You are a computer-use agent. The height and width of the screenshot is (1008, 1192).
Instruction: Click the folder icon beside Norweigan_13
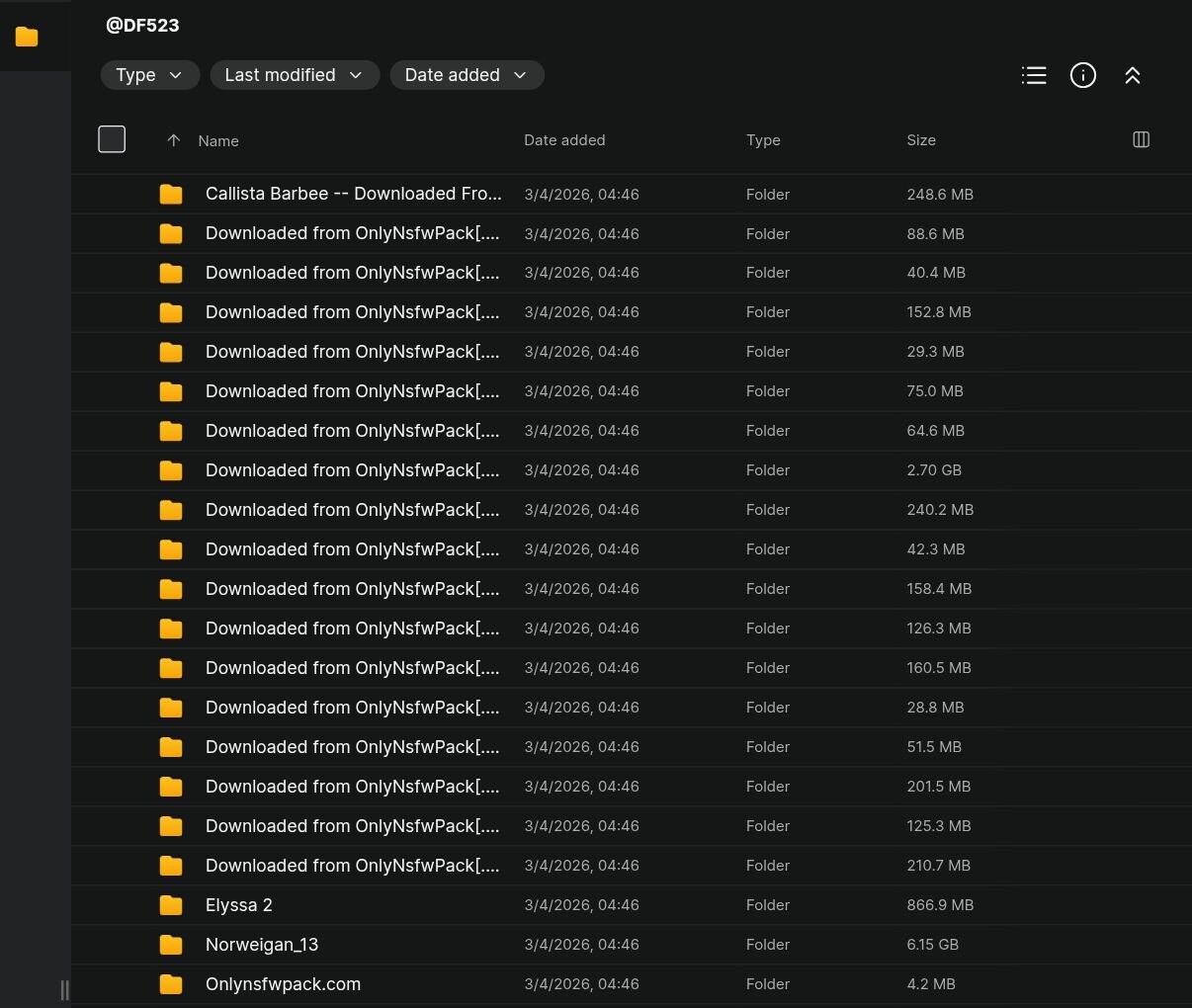point(171,945)
